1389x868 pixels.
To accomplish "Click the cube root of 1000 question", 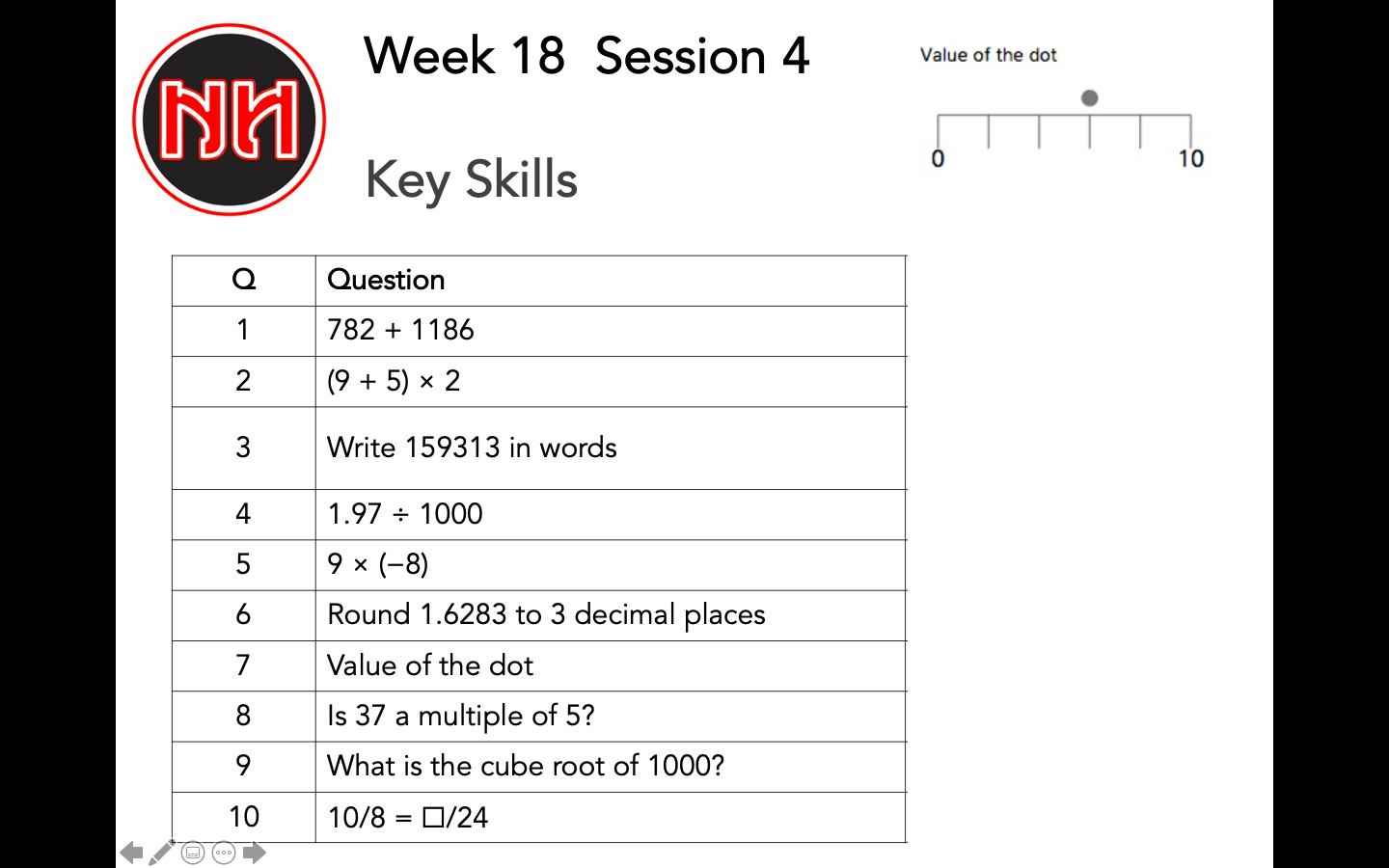I will [x=526, y=766].
